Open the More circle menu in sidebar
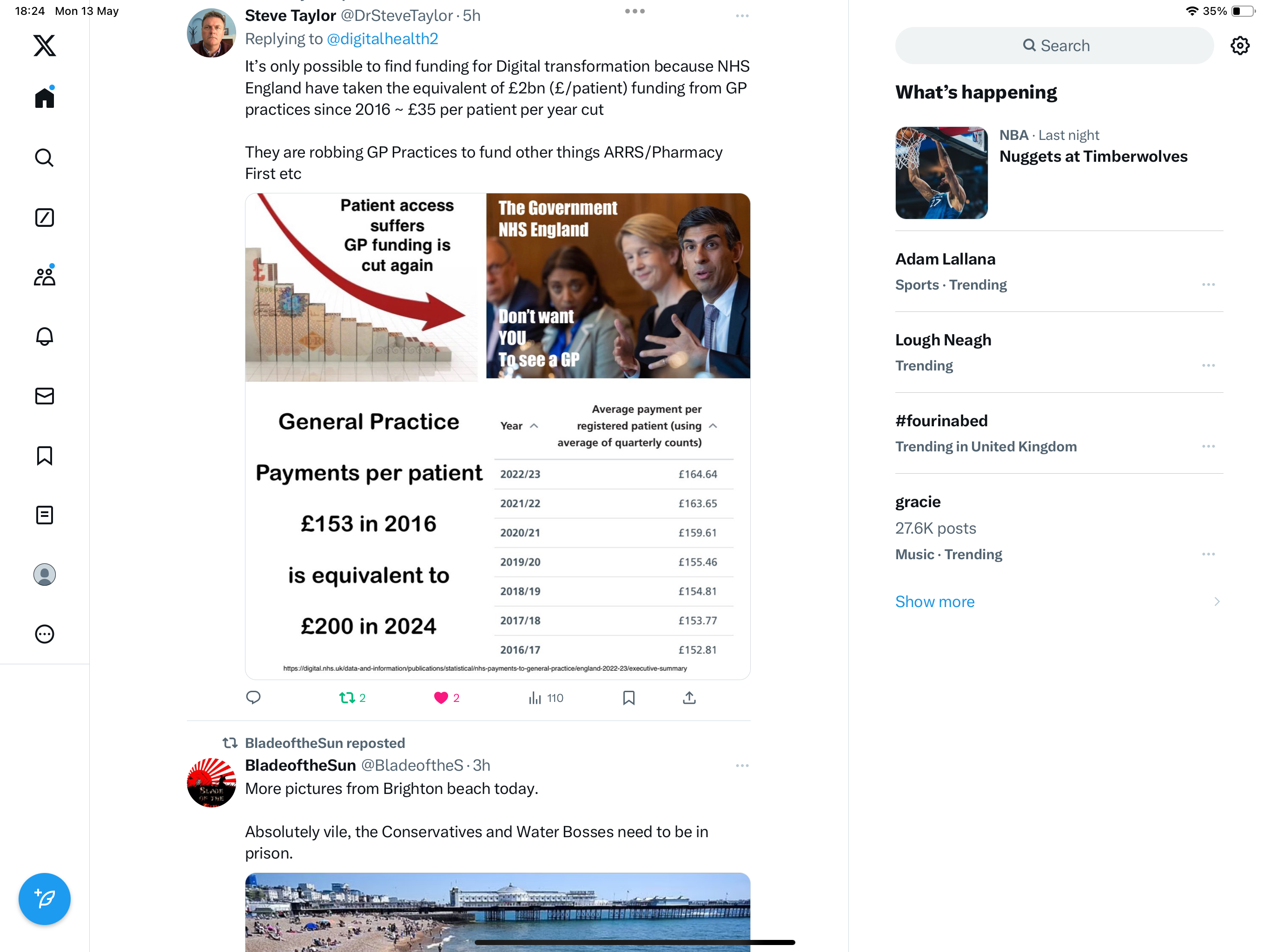 click(x=44, y=634)
